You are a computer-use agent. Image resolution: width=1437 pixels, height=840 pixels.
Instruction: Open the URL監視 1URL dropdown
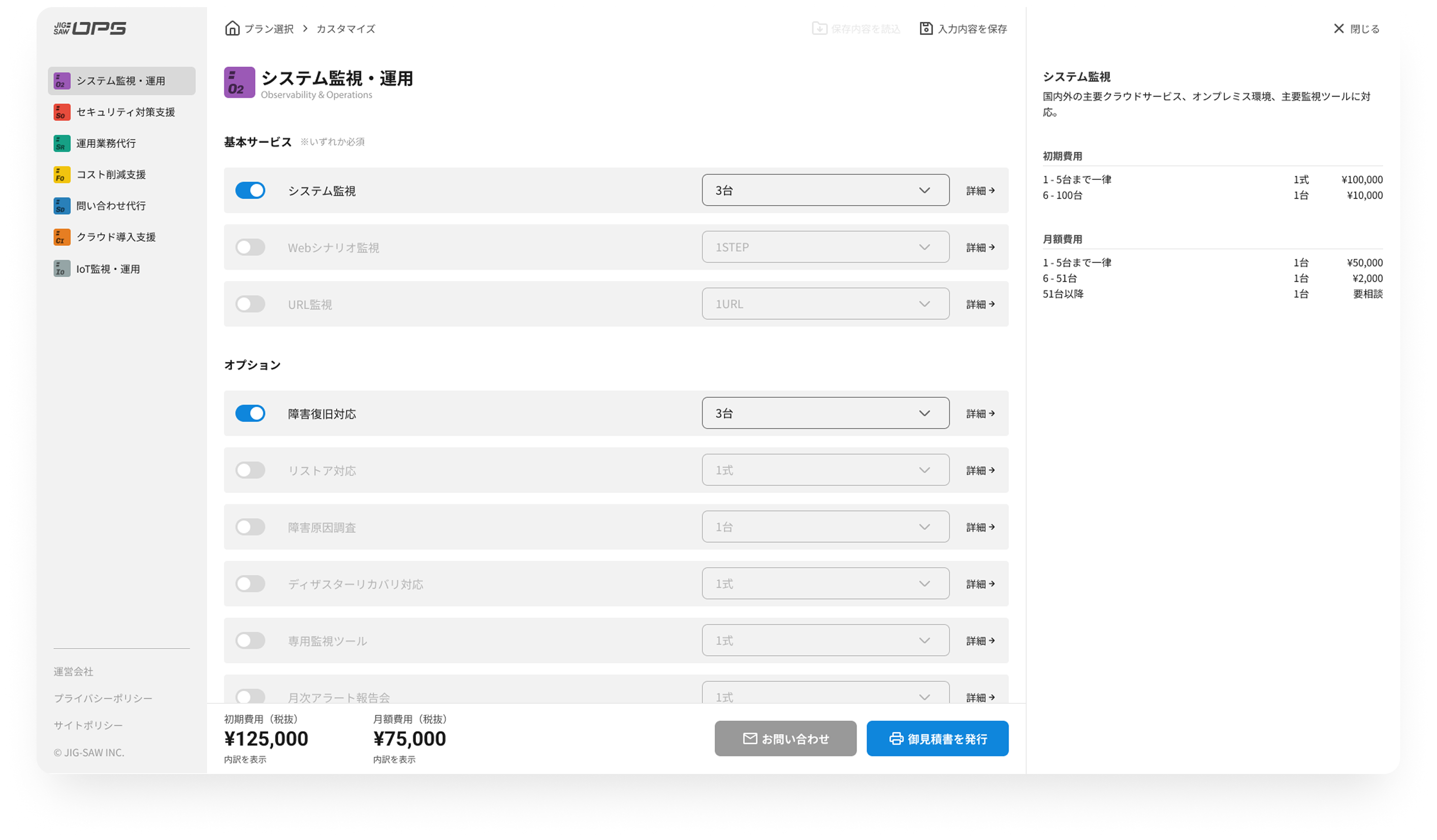(x=825, y=304)
